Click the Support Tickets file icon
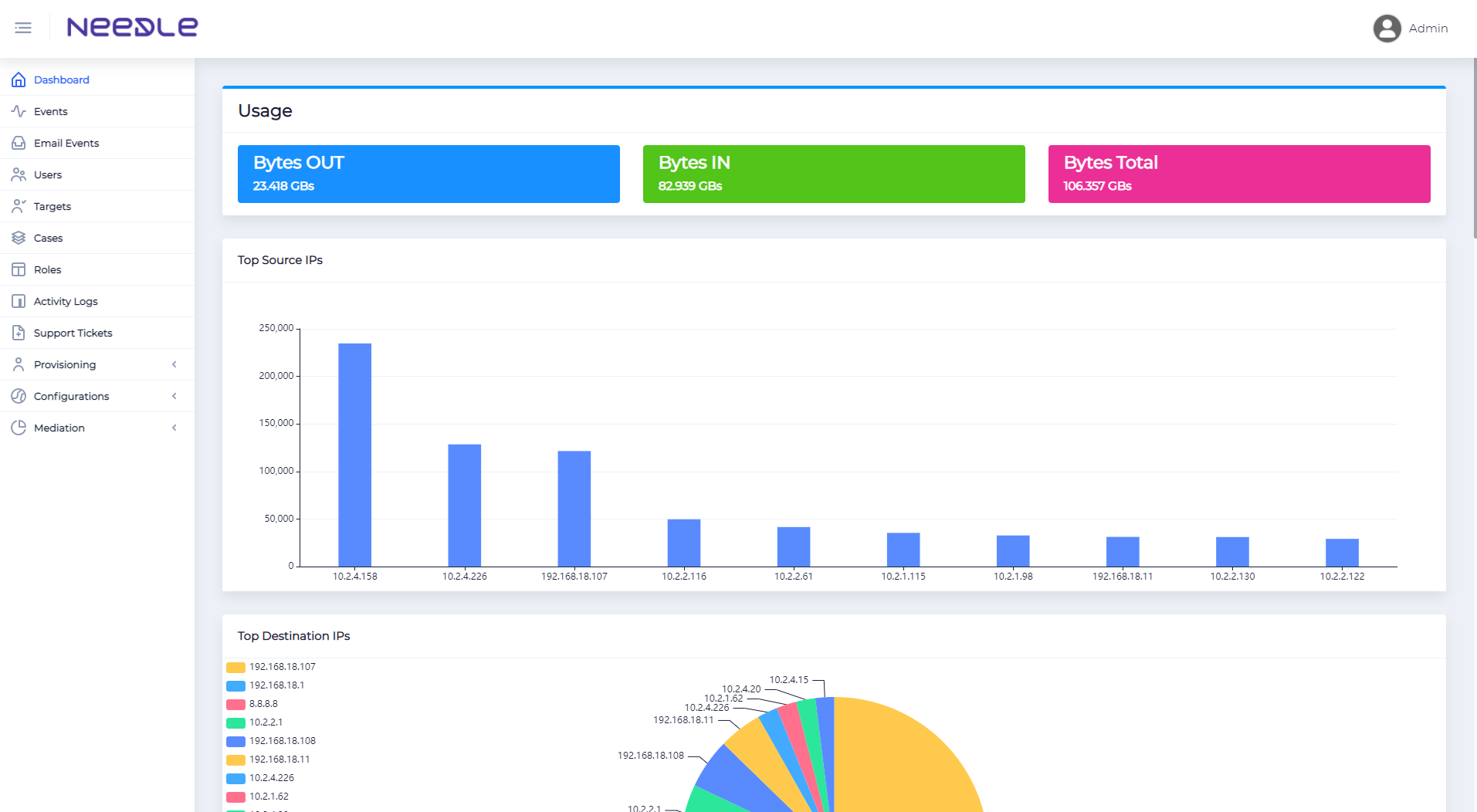 pos(19,333)
